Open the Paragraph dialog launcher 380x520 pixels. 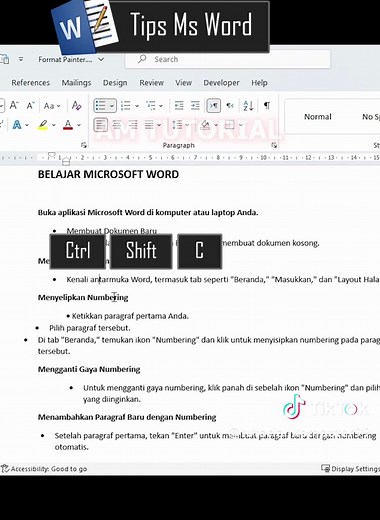click(274, 145)
